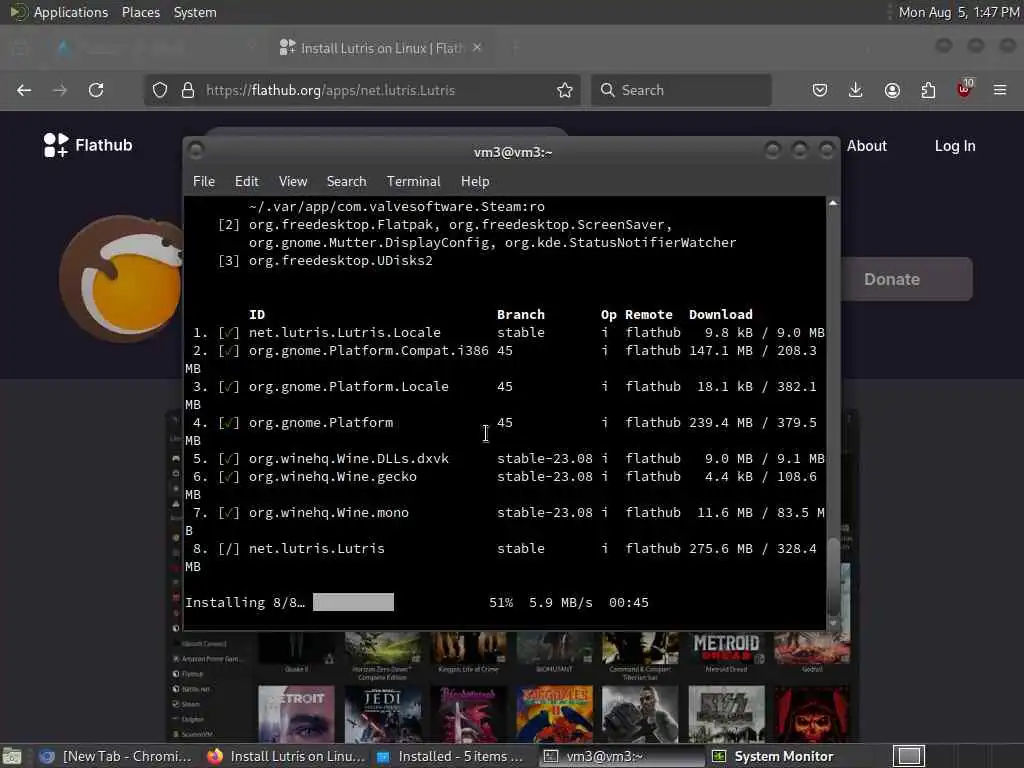Click org.winehq.Wine.mono text

pos(328,513)
